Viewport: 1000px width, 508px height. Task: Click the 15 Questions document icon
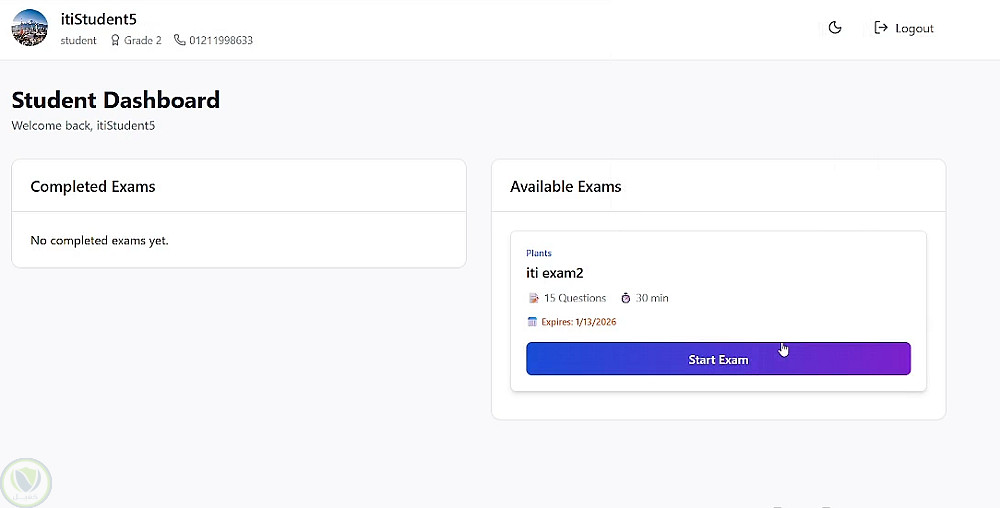pyautogui.click(x=533, y=298)
